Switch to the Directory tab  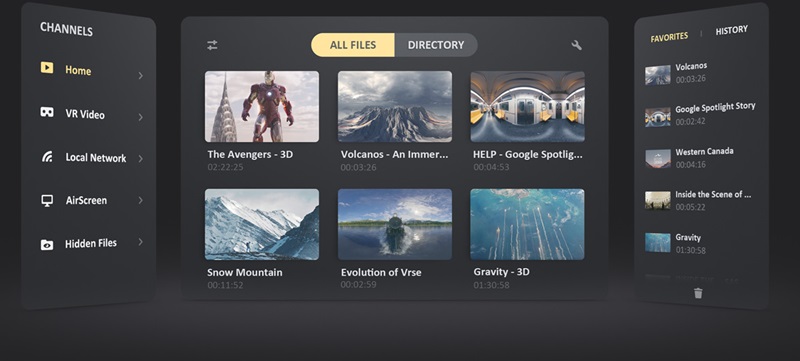(436, 45)
